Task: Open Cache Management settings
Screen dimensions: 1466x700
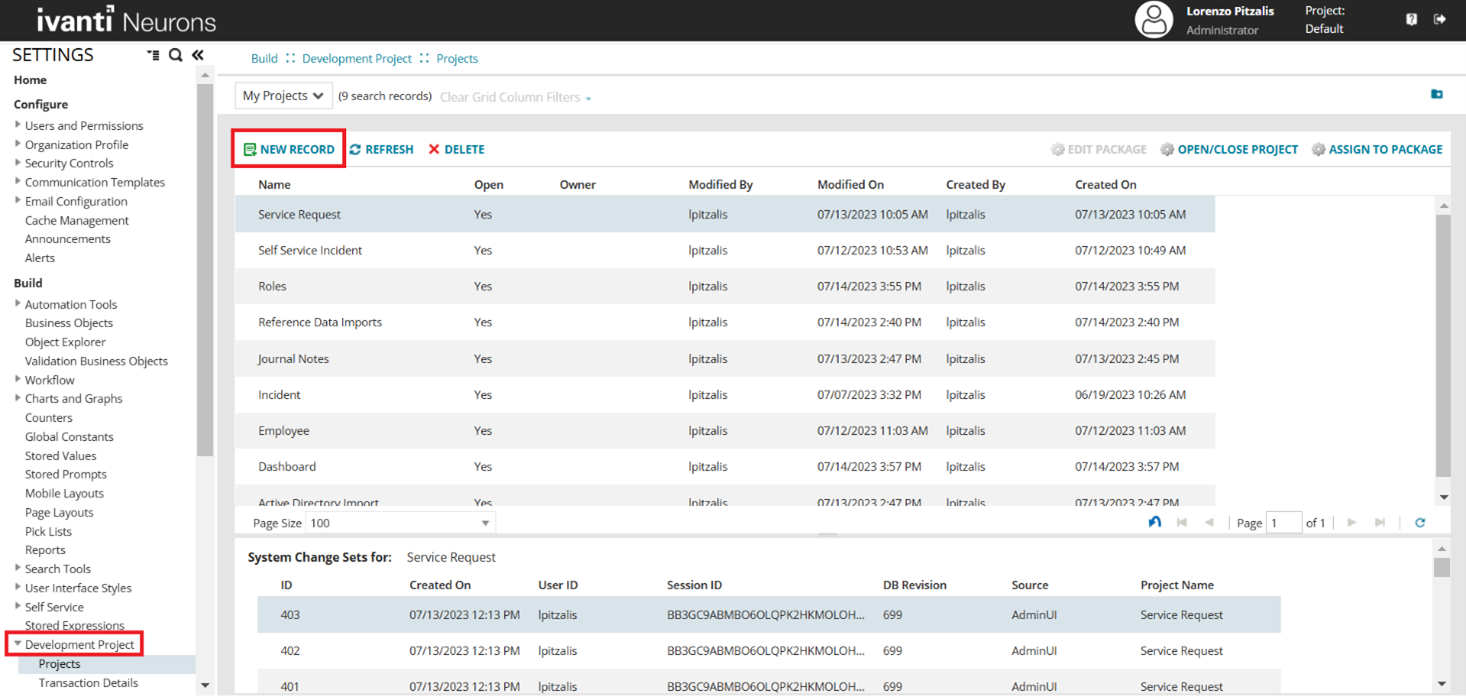Action: click(x=77, y=220)
